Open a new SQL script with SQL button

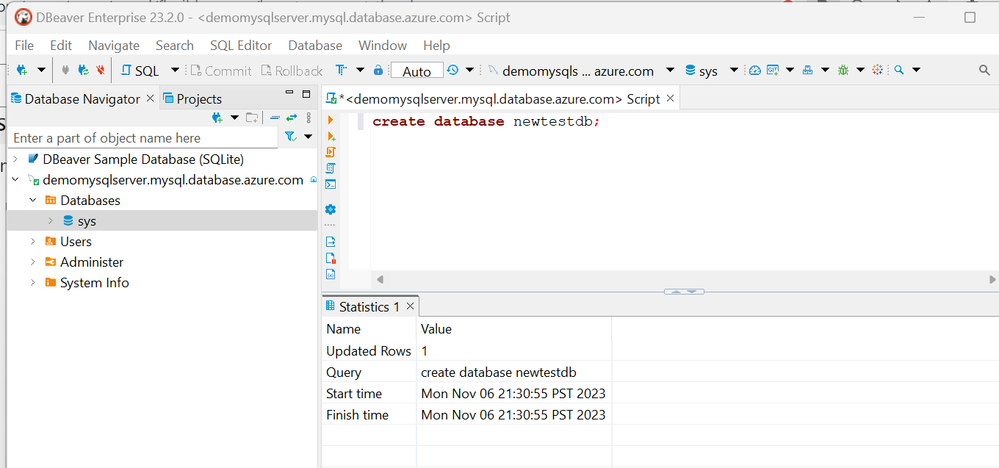pos(140,71)
